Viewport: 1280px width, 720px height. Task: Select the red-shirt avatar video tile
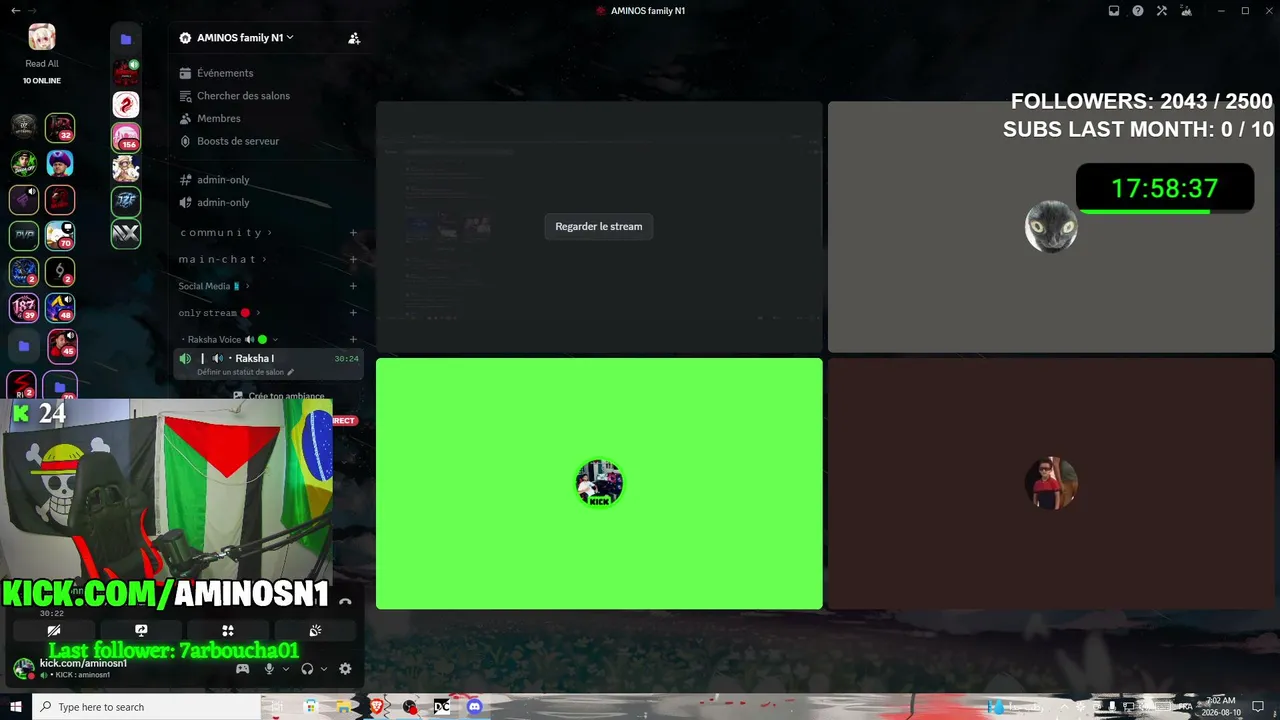point(1051,484)
